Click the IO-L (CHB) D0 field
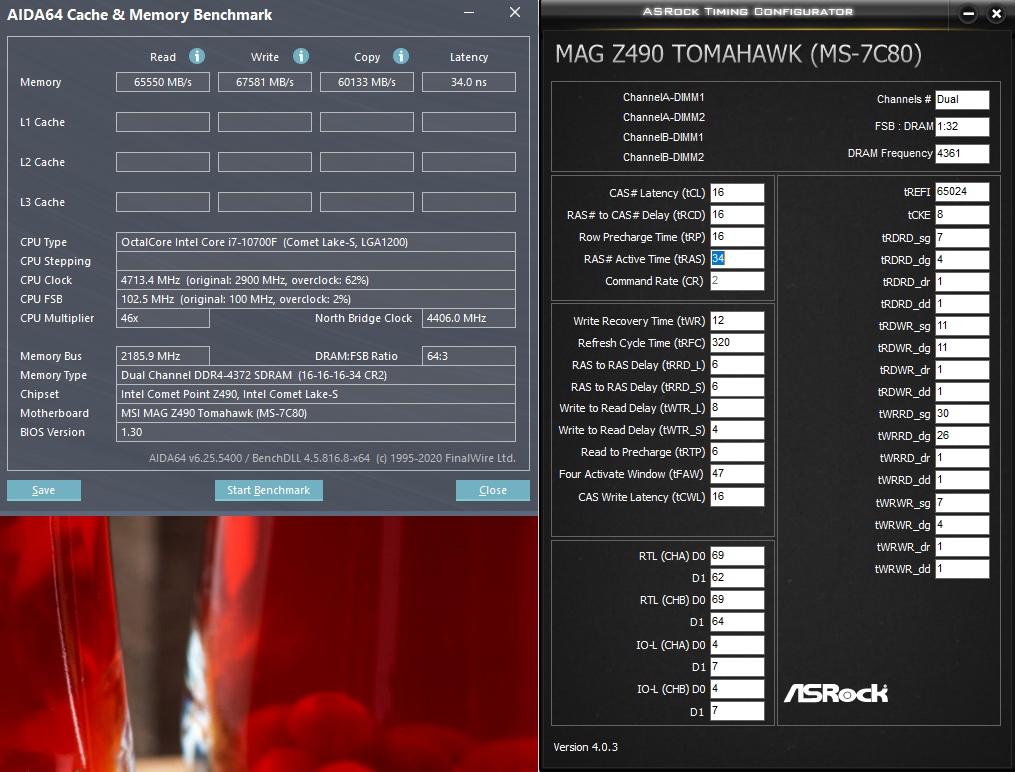 (x=737, y=689)
